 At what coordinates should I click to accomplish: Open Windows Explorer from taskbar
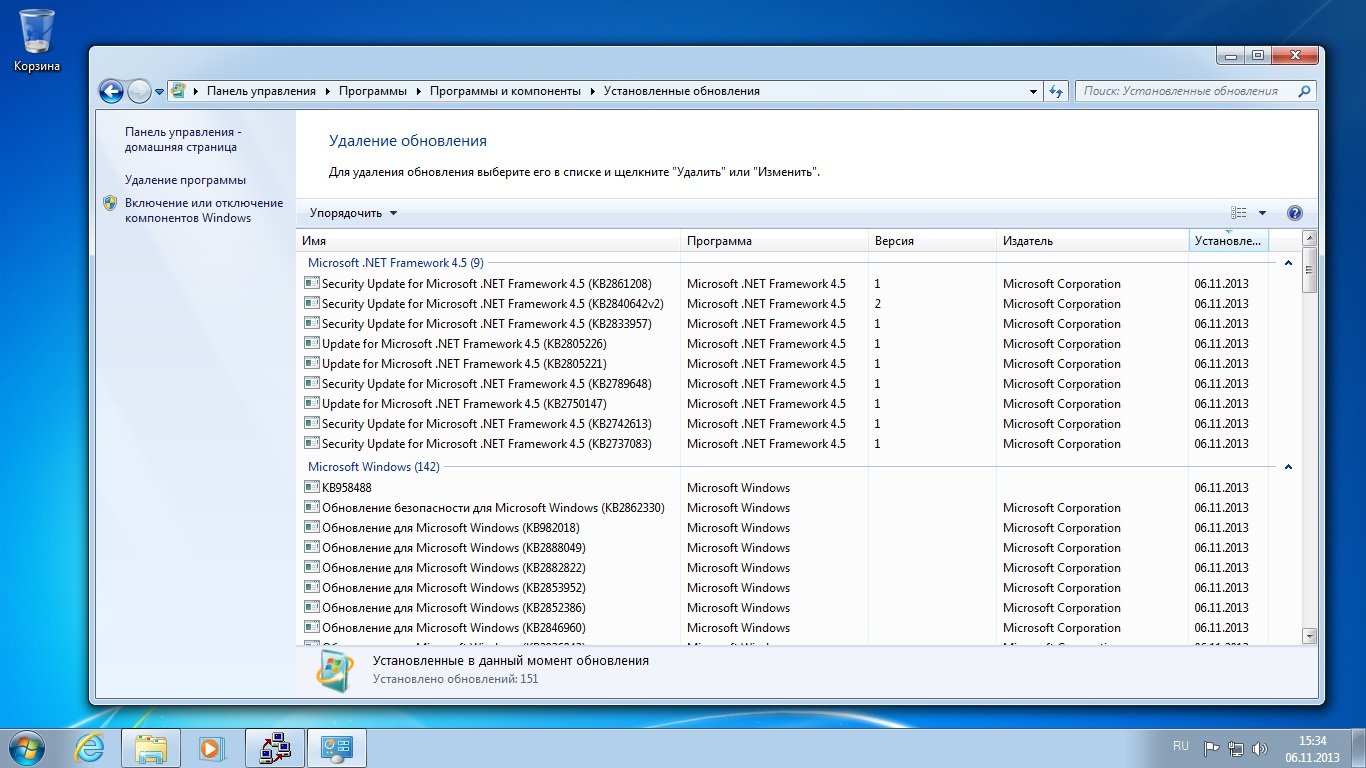coord(151,747)
